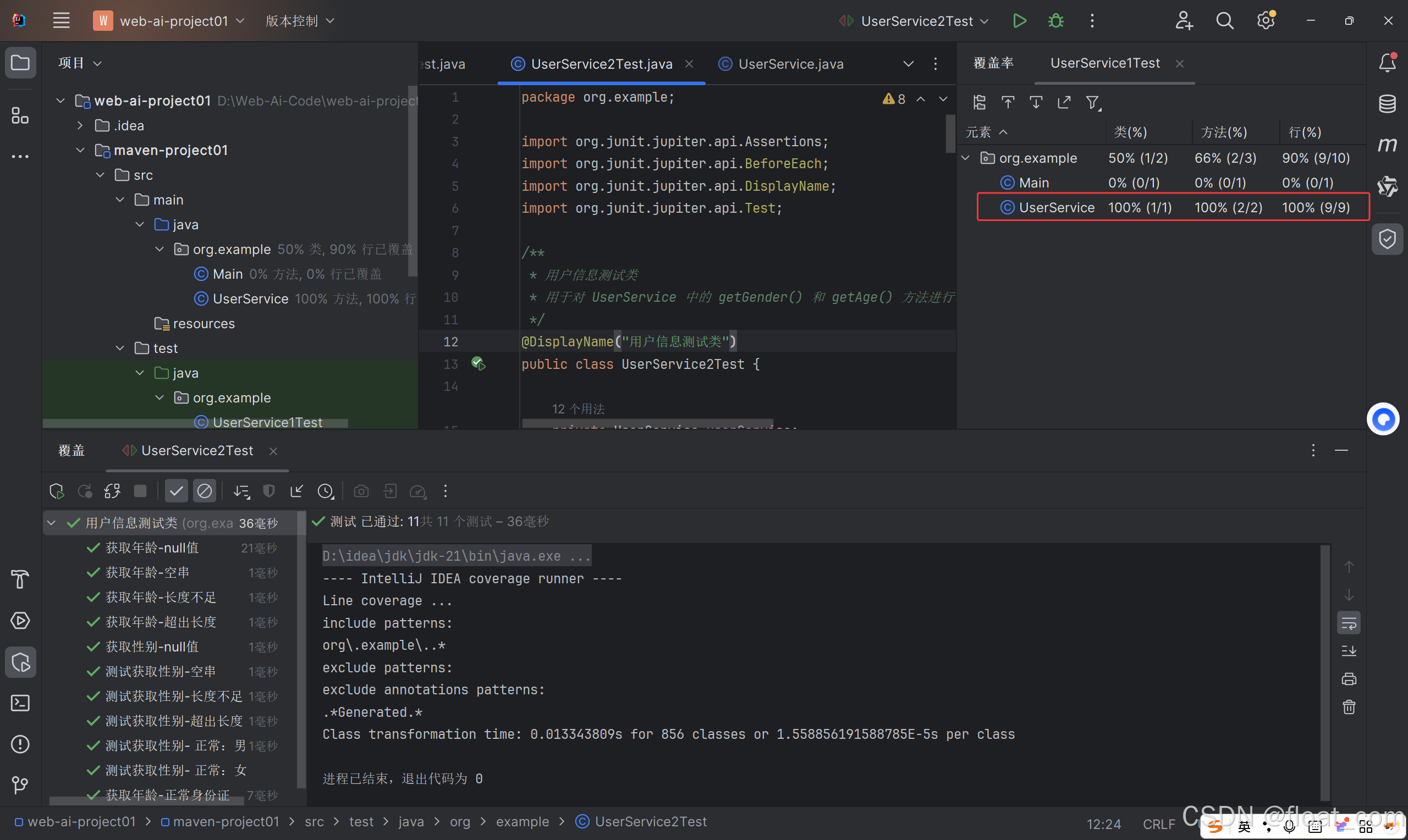Toggle show ignored tests button
Screen dimensions: 1408x840
(205, 491)
